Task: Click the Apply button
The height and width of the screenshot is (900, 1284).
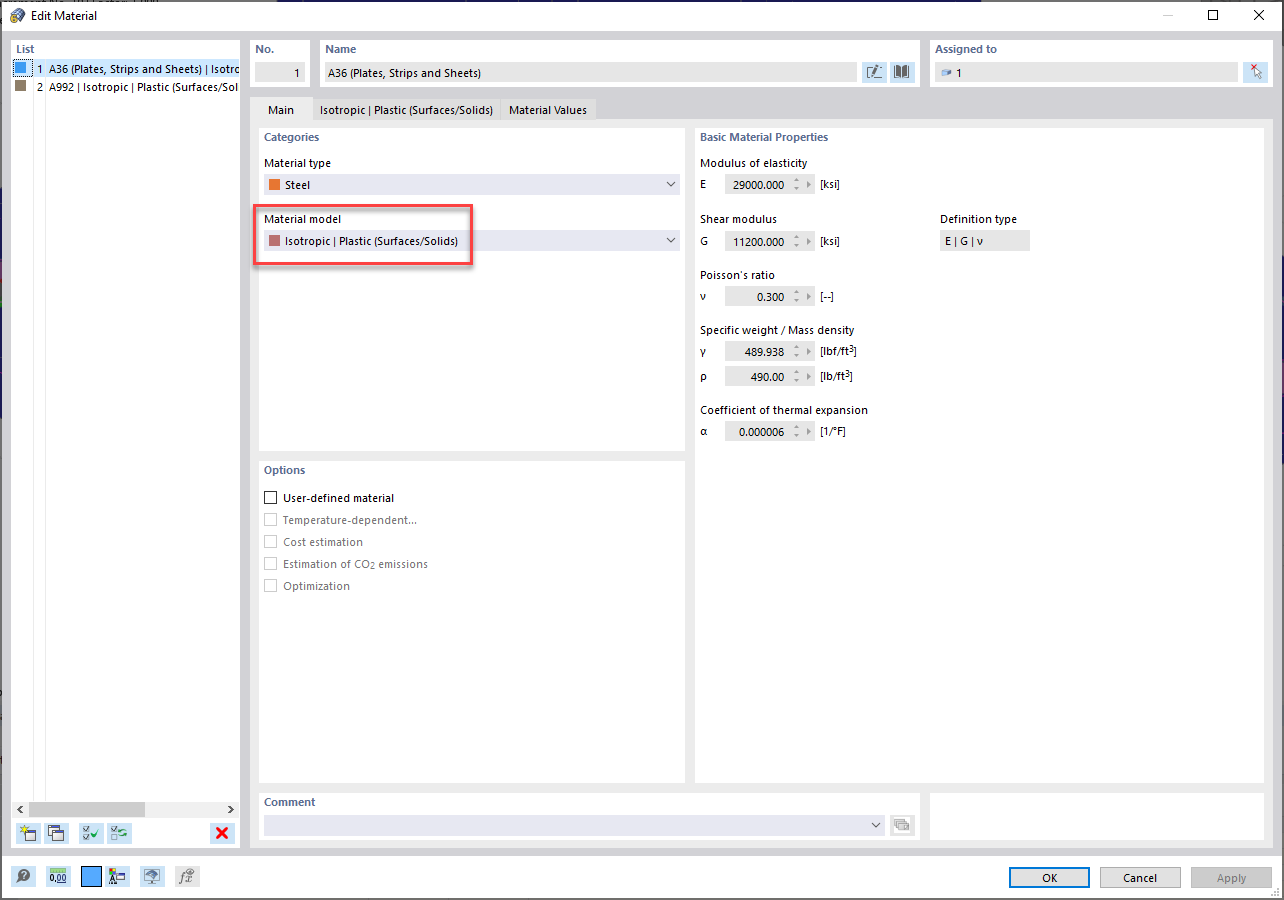Action: click(x=1231, y=877)
